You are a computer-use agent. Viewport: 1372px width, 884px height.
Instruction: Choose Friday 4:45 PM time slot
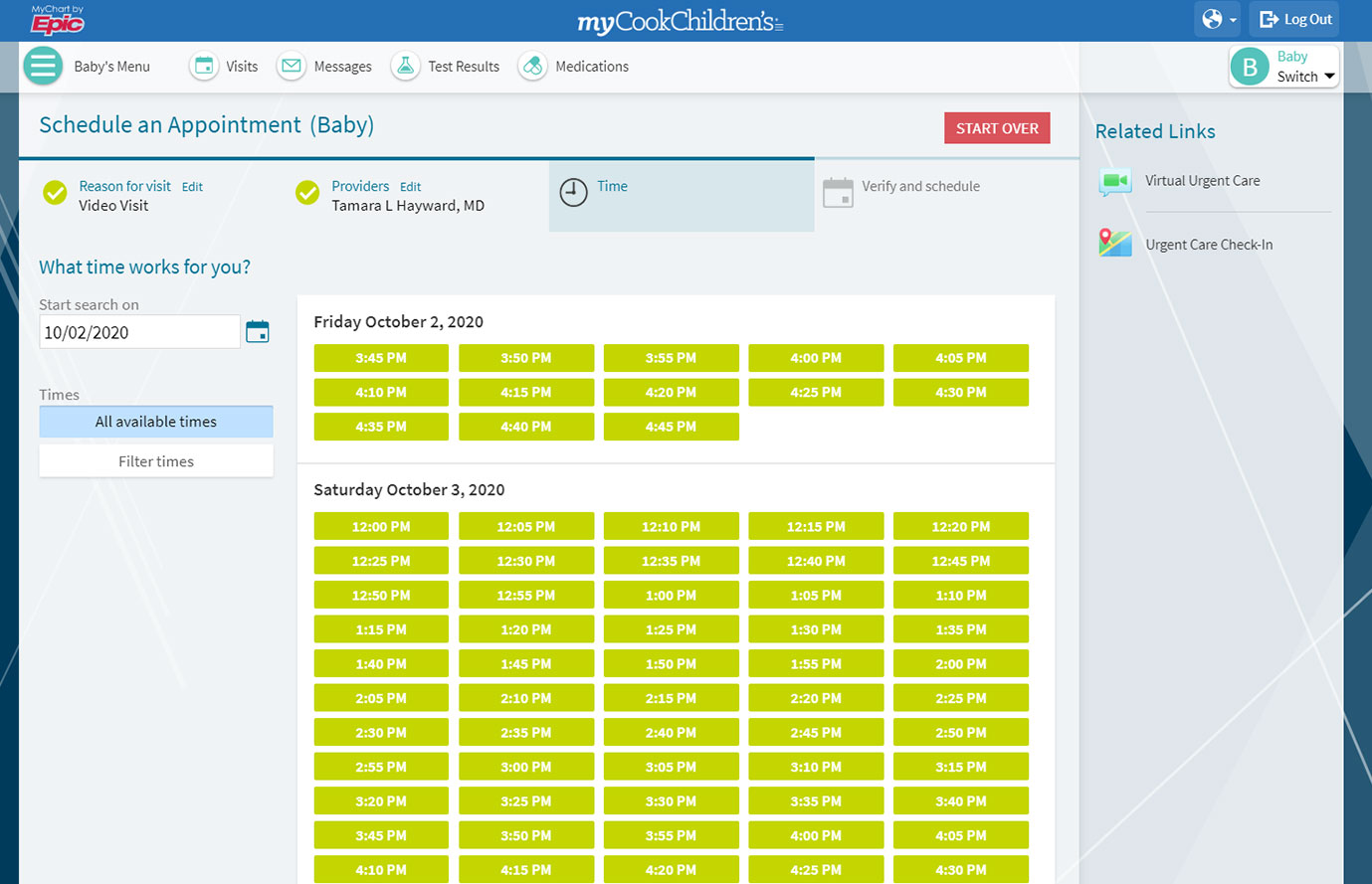click(671, 427)
